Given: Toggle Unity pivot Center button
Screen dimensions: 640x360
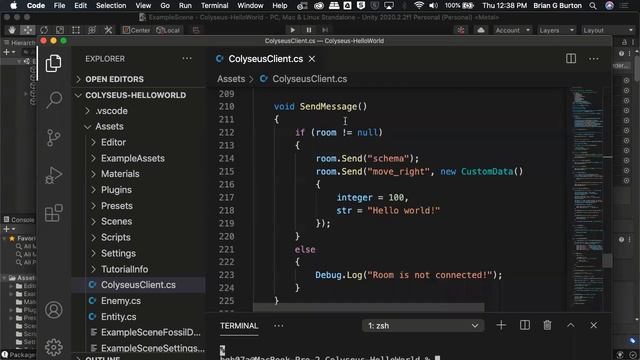Looking at the screenshot, I should [x=136, y=30].
